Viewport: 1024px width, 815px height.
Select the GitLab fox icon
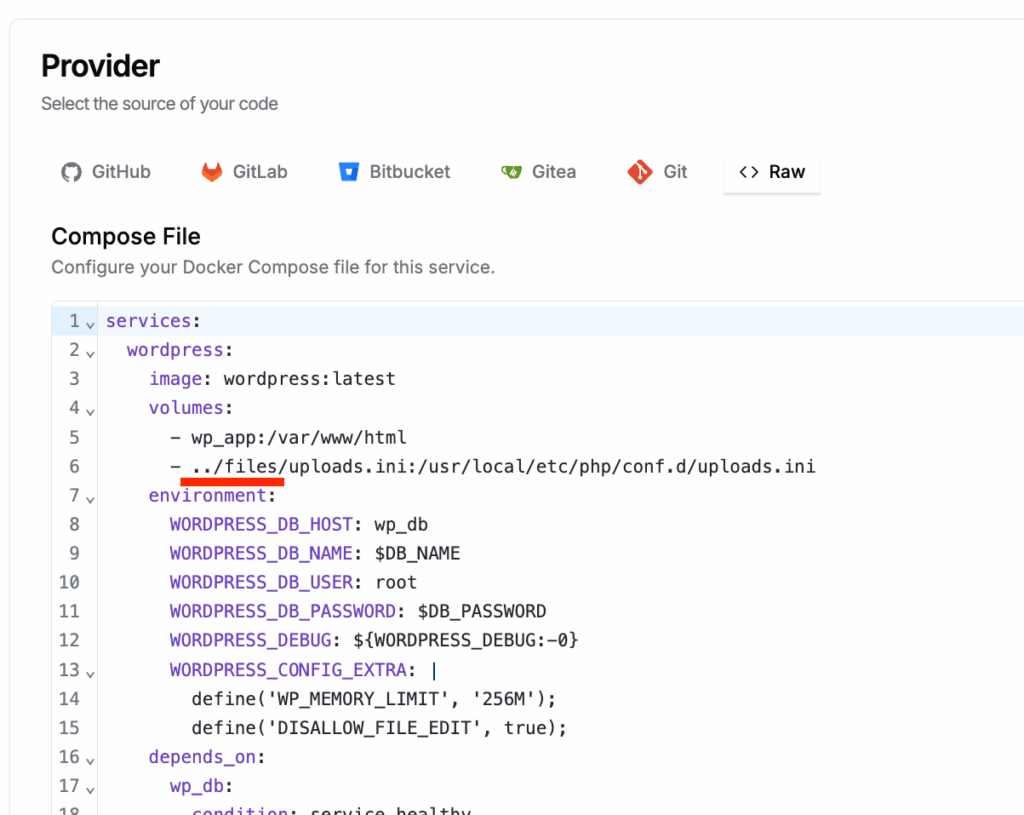pyautogui.click(x=211, y=171)
